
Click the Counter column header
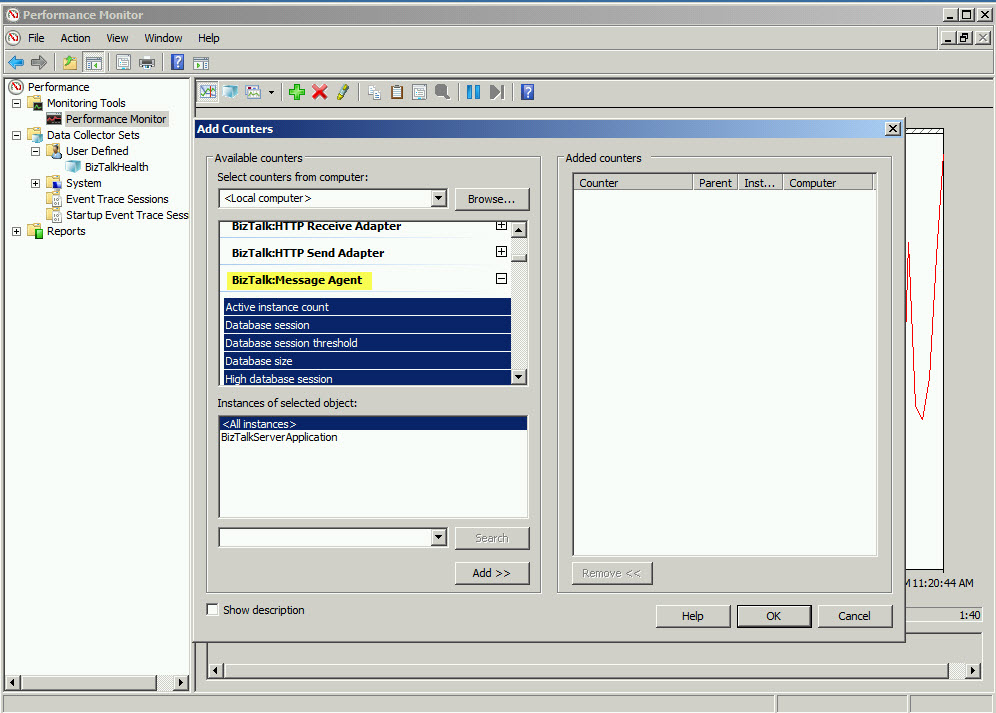click(x=633, y=183)
